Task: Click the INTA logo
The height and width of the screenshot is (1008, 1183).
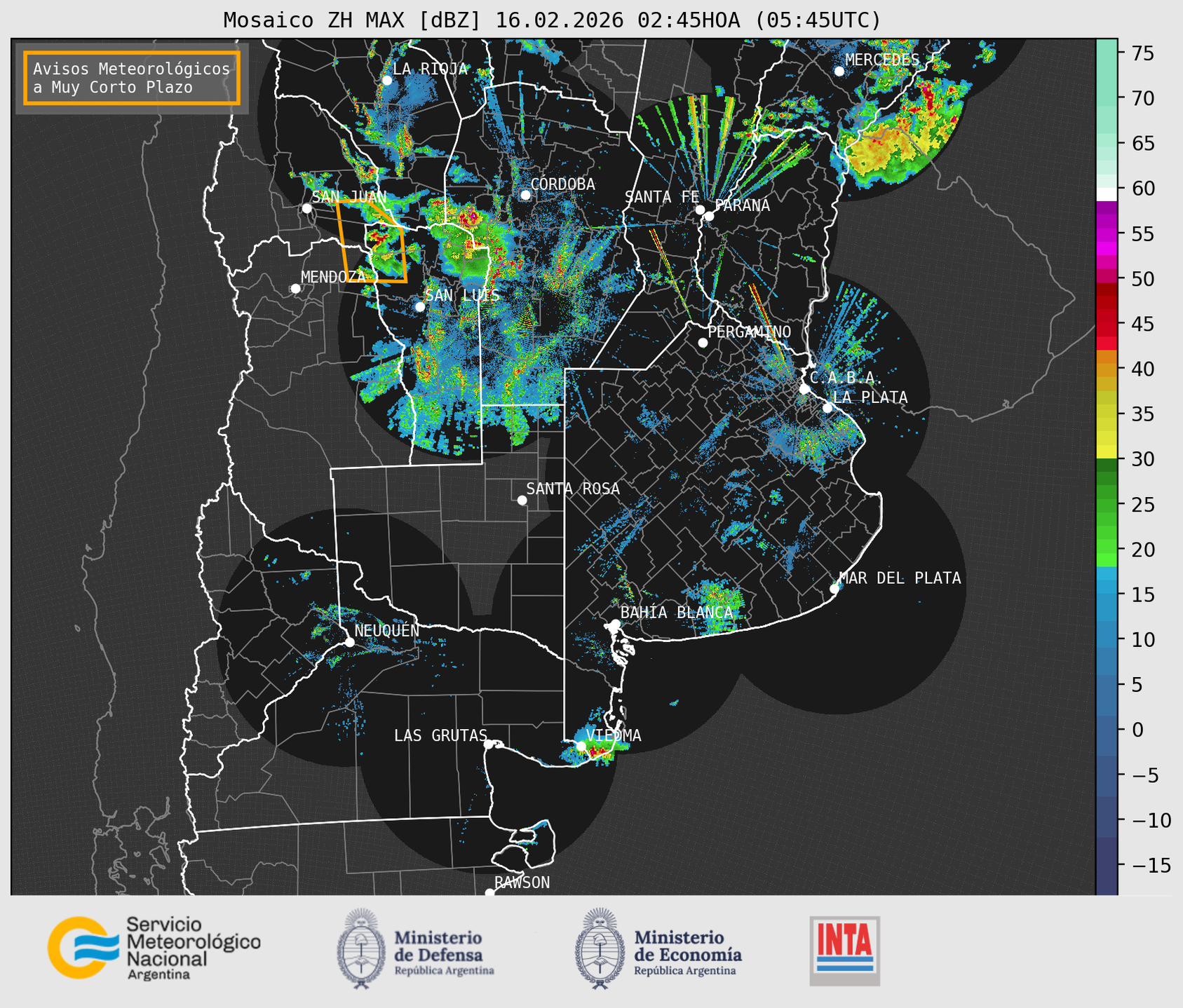Action: click(844, 951)
